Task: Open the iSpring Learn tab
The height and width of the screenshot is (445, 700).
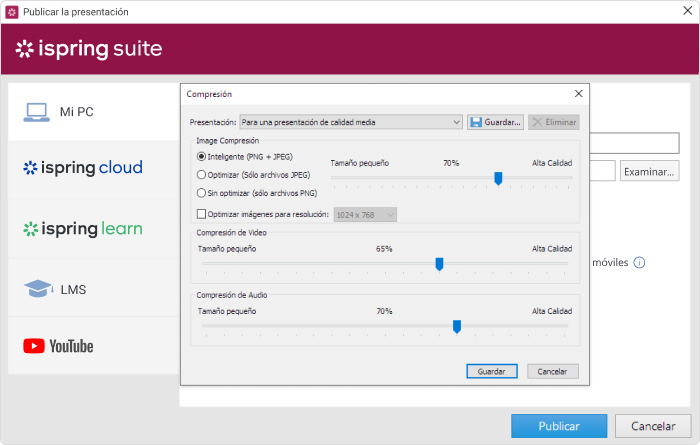Action: click(94, 229)
